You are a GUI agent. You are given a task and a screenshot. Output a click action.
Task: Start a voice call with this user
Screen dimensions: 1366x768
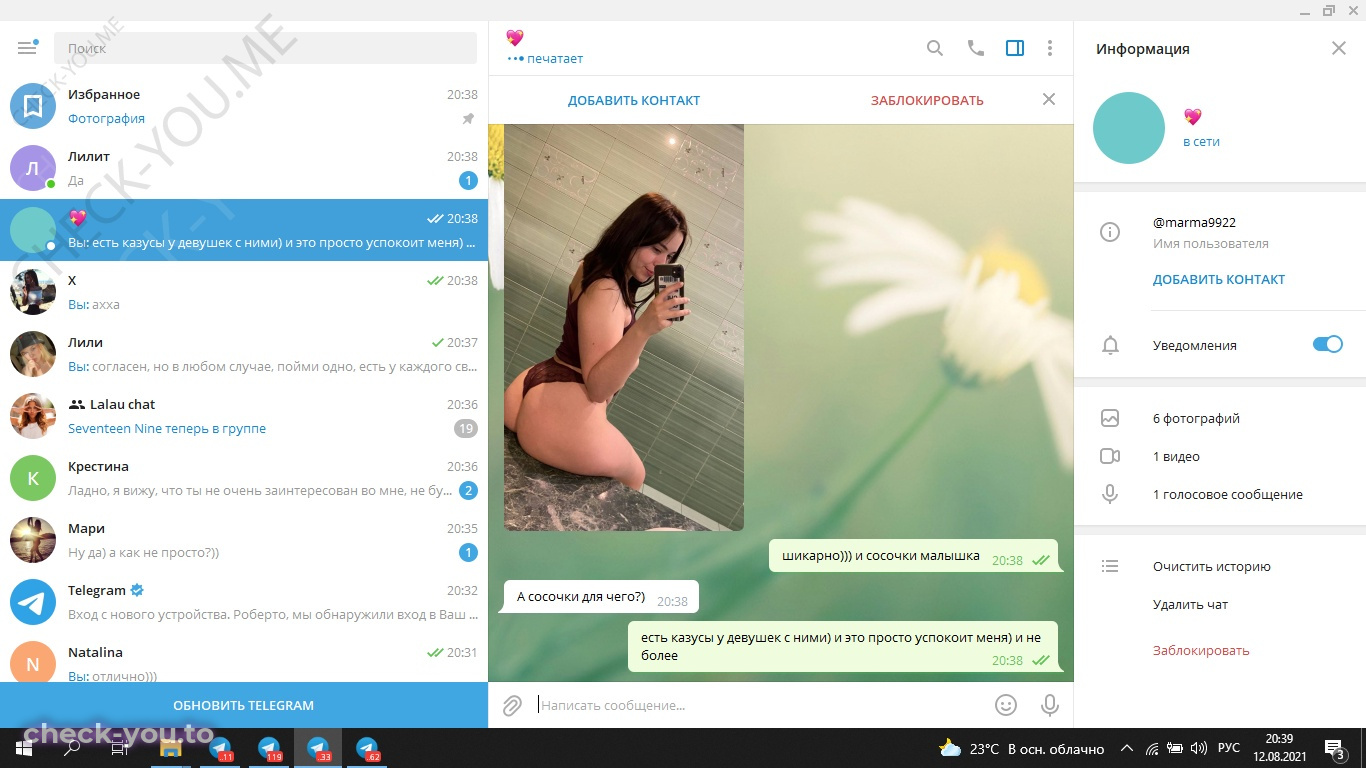tap(976, 48)
